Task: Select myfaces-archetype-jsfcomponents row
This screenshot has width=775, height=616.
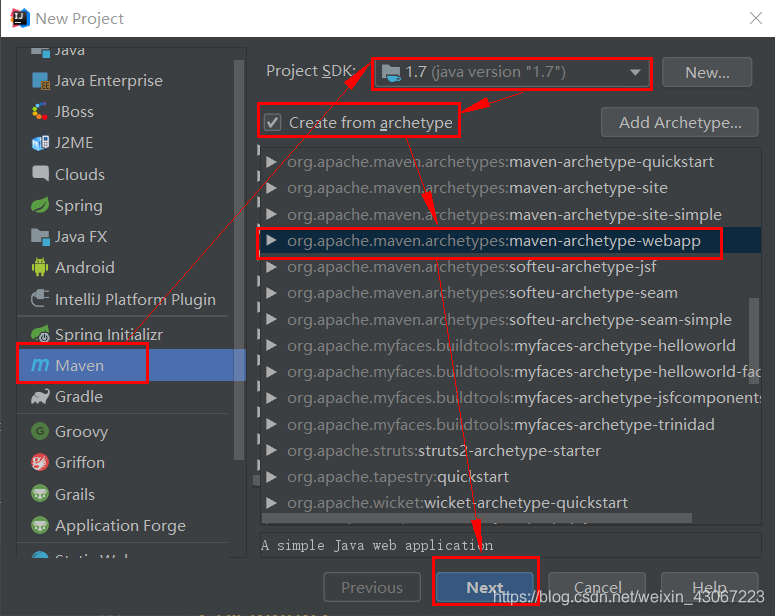Action: (x=511, y=397)
